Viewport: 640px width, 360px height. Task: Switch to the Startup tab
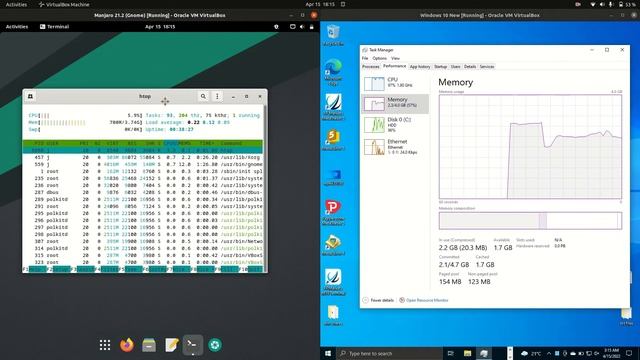coord(440,67)
